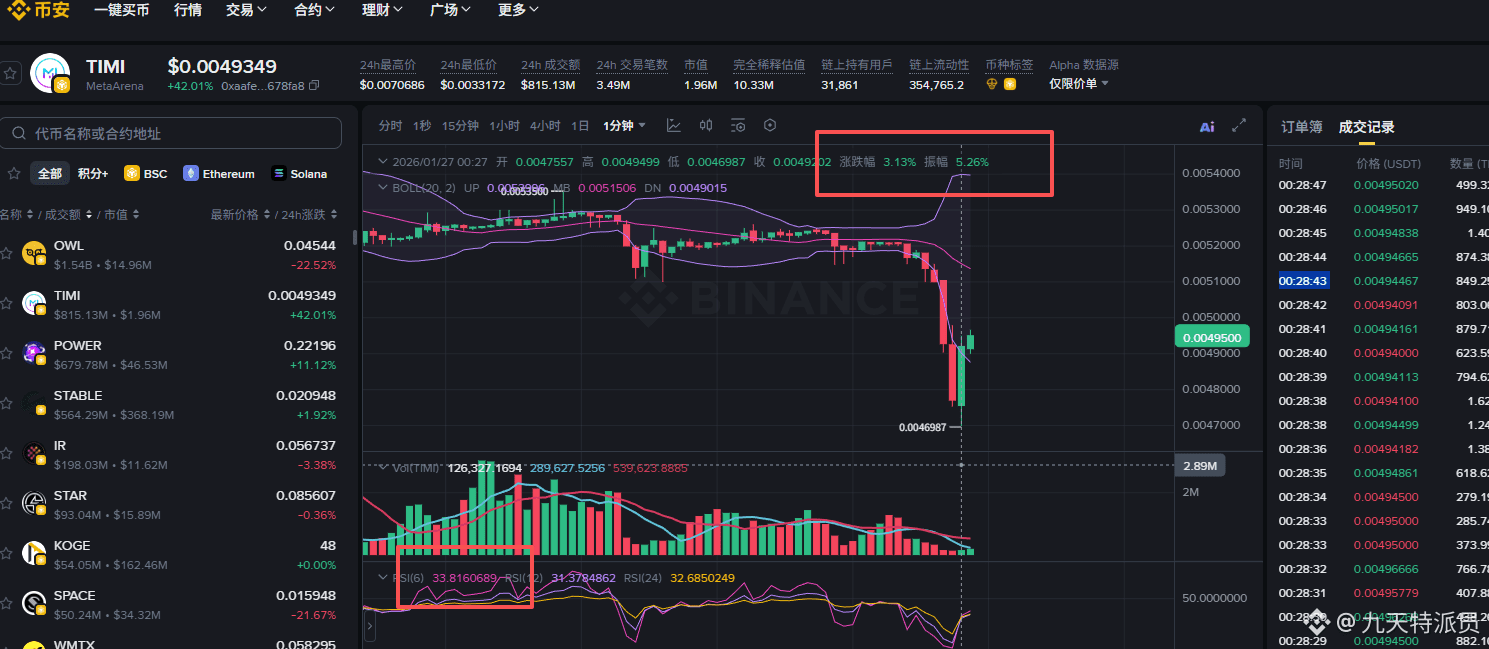Click the token name or contract search field
1489x649 pixels.
click(171, 133)
